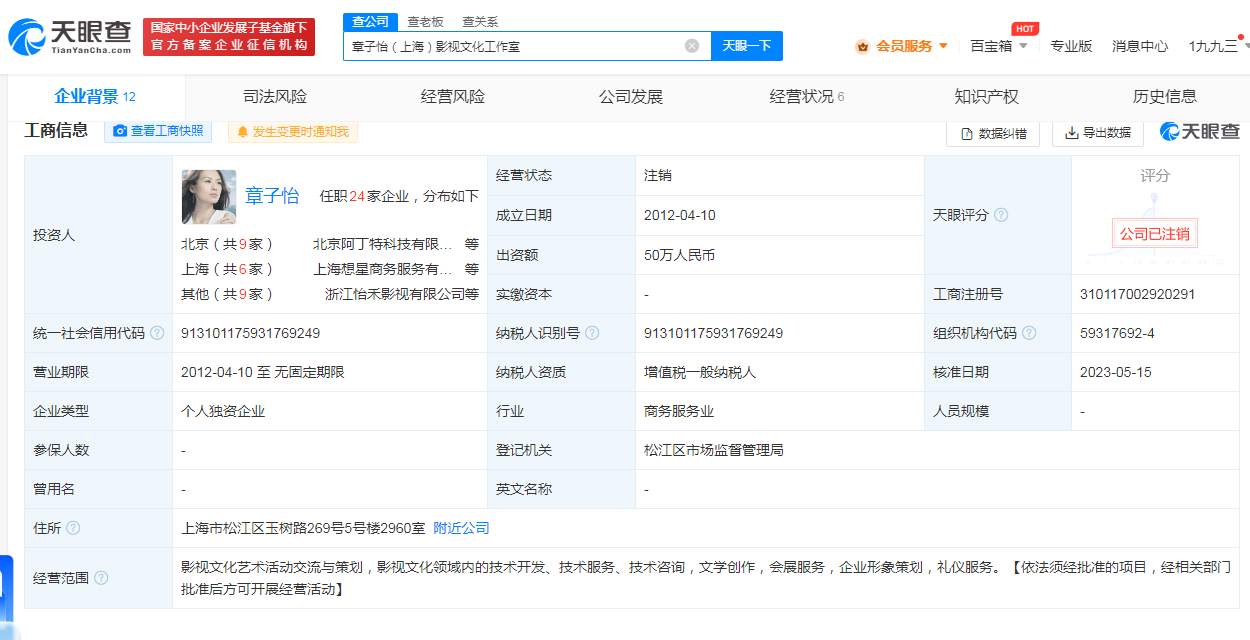Click the document icon in 数据纠错
Viewport: 1250px width, 640px height.
(x=967, y=133)
